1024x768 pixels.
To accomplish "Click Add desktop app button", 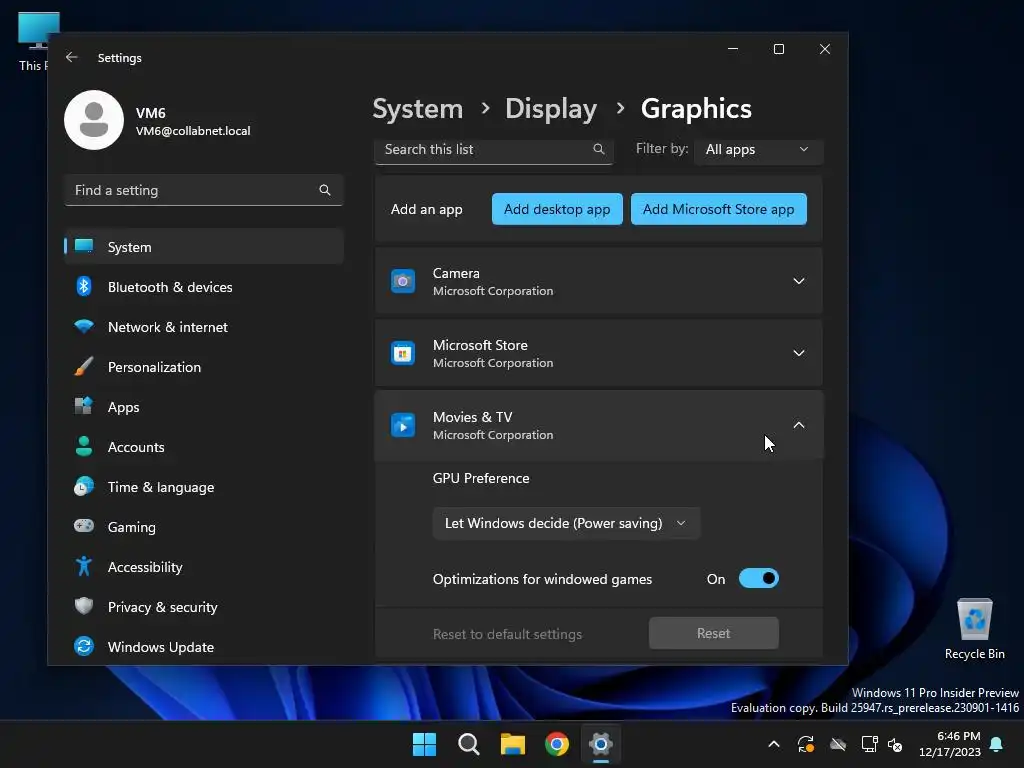I will [557, 209].
